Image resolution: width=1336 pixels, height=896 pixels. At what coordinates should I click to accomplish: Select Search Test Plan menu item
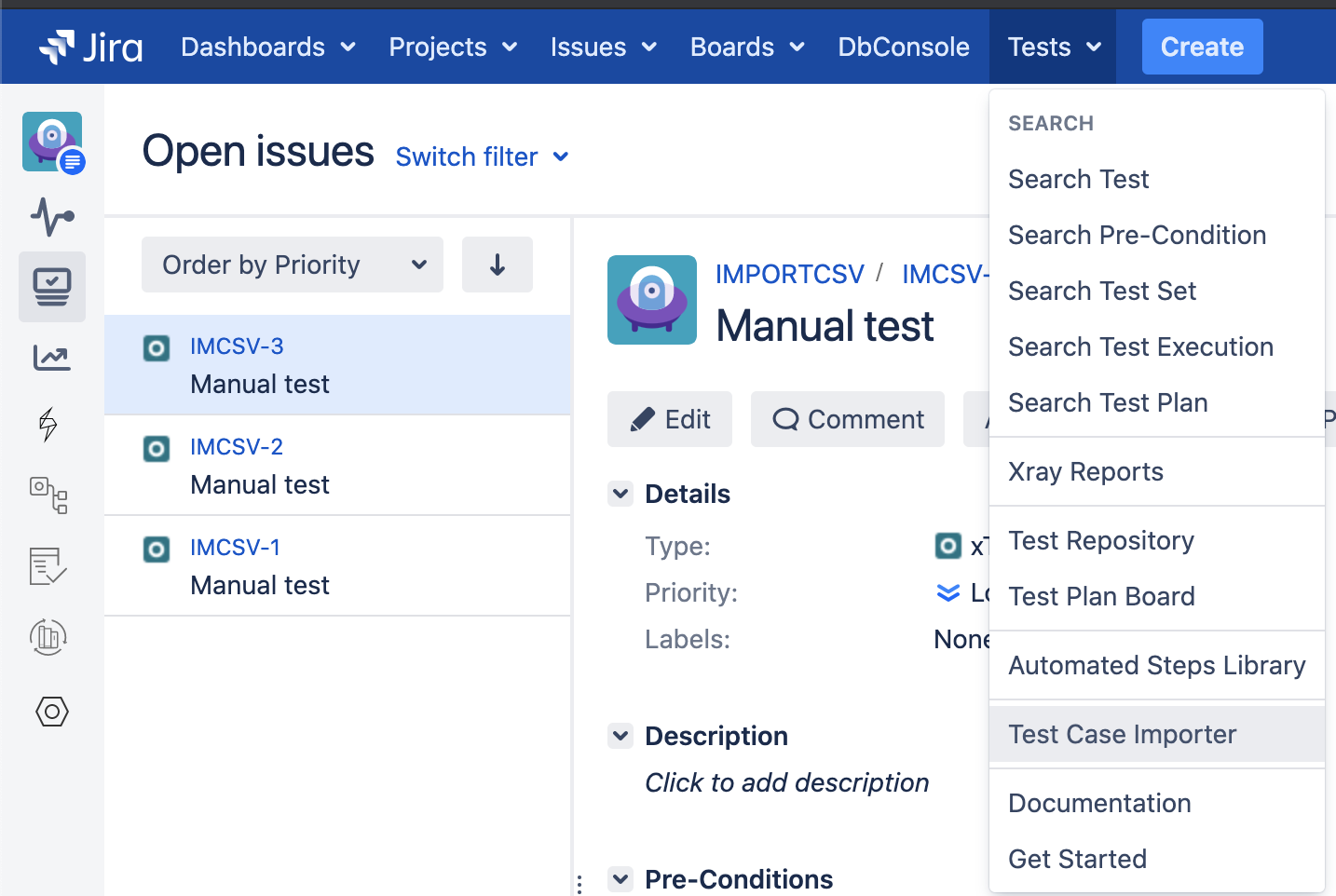click(1157, 402)
